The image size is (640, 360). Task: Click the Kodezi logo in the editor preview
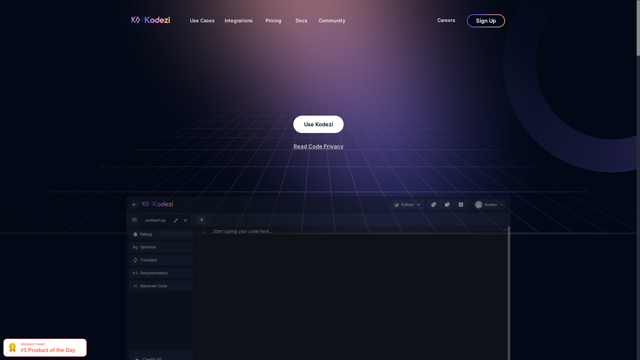[157, 204]
